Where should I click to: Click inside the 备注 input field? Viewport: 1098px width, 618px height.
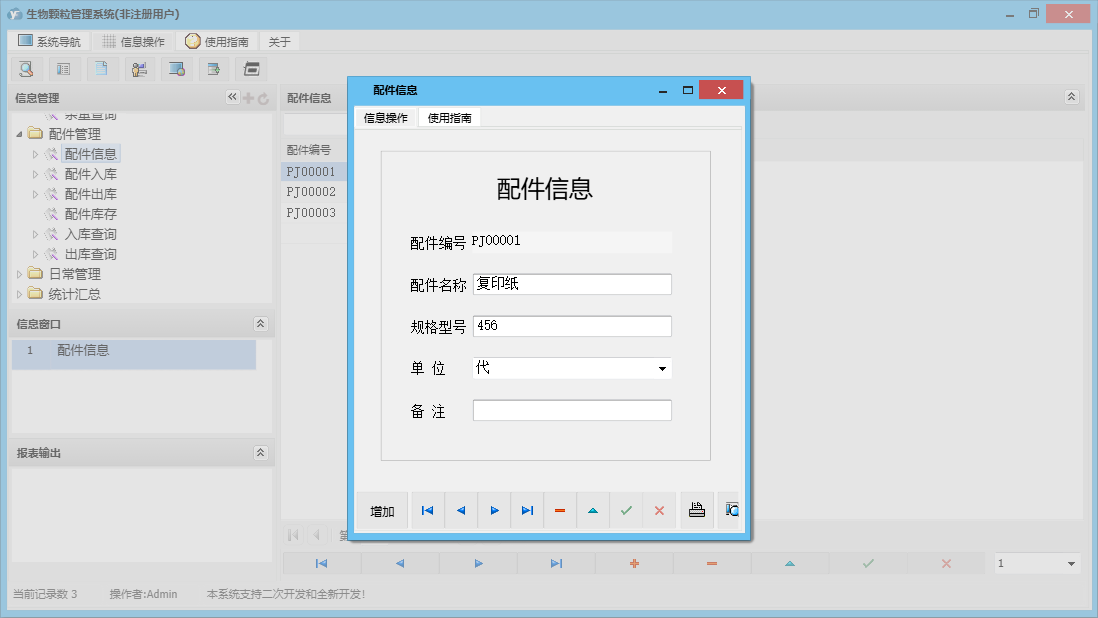point(571,410)
